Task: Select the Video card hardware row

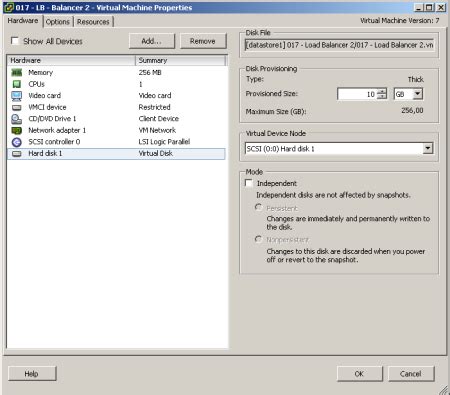Action: pos(116,96)
